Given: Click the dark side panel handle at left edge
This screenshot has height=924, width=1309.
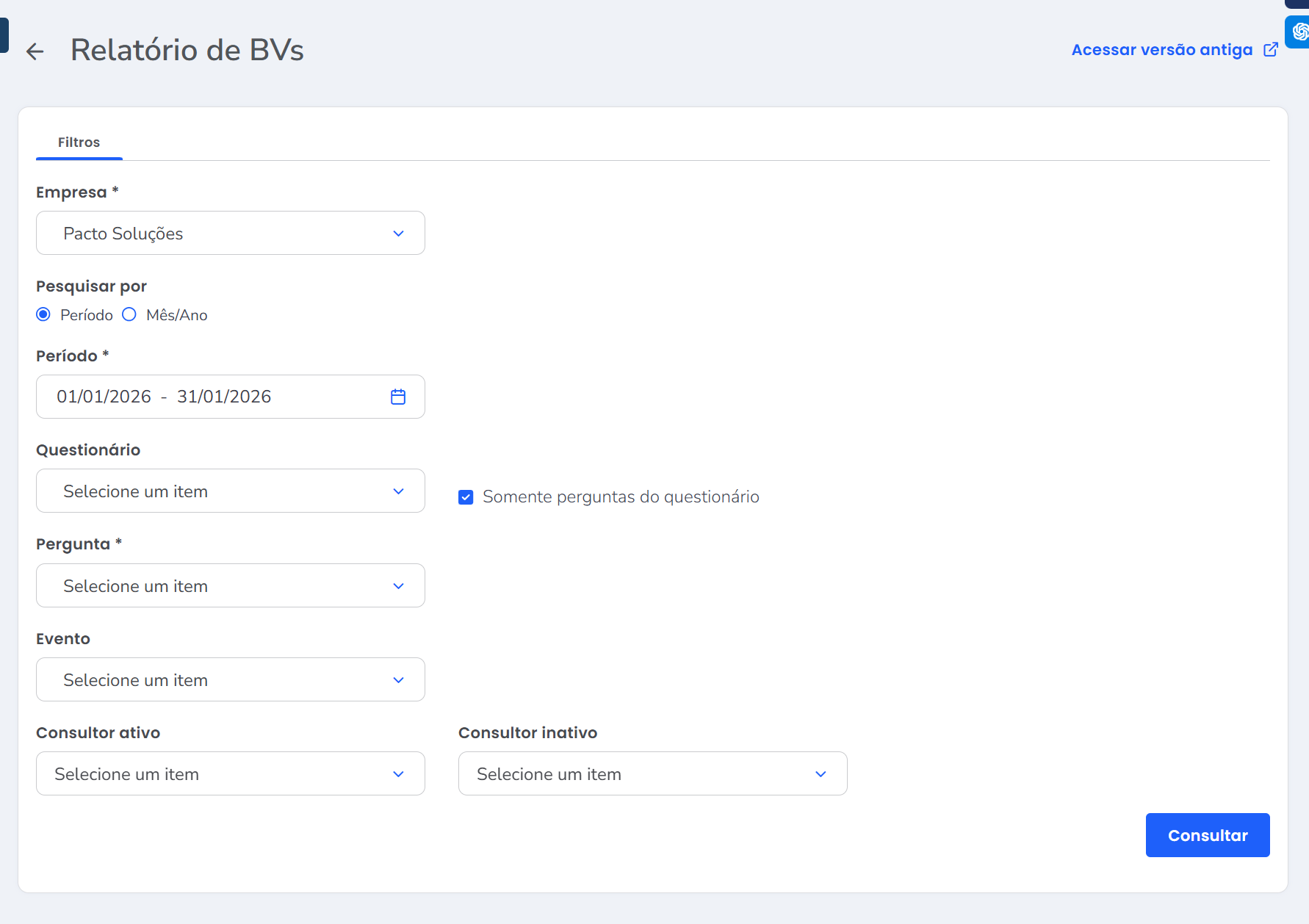Looking at the screenshot, I should pos(4,35).
